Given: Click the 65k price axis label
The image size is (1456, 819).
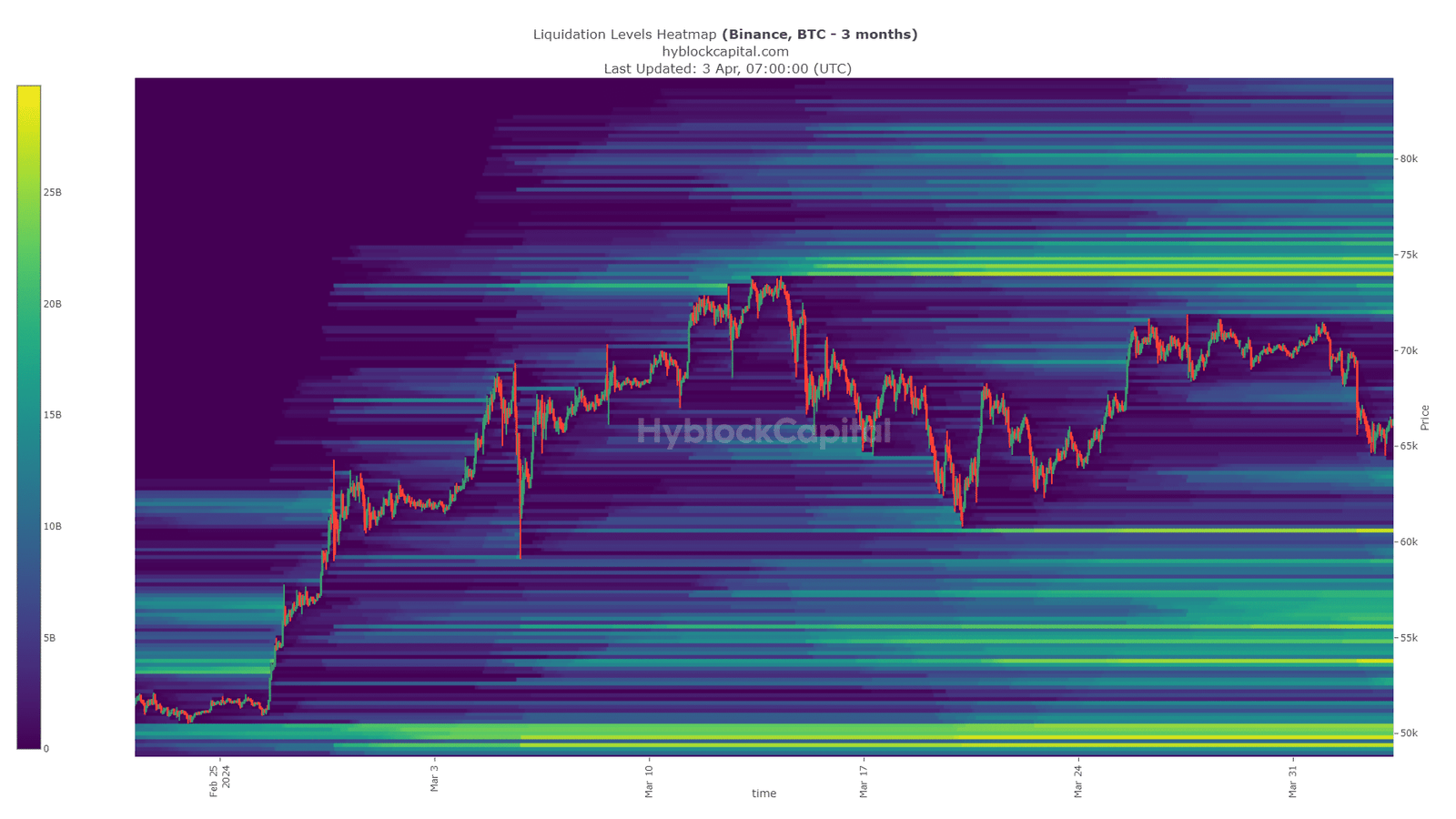Looking at the screenshot, I should click(x=1409, y=446).
